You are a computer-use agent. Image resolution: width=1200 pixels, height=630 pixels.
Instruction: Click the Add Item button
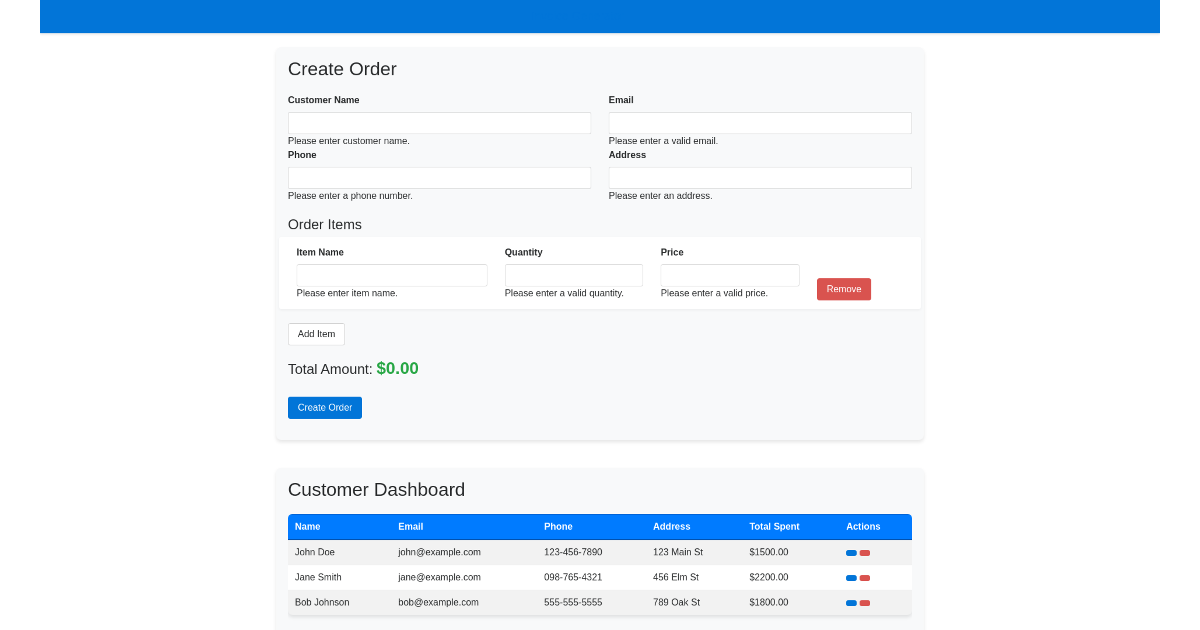coord(316,334)
